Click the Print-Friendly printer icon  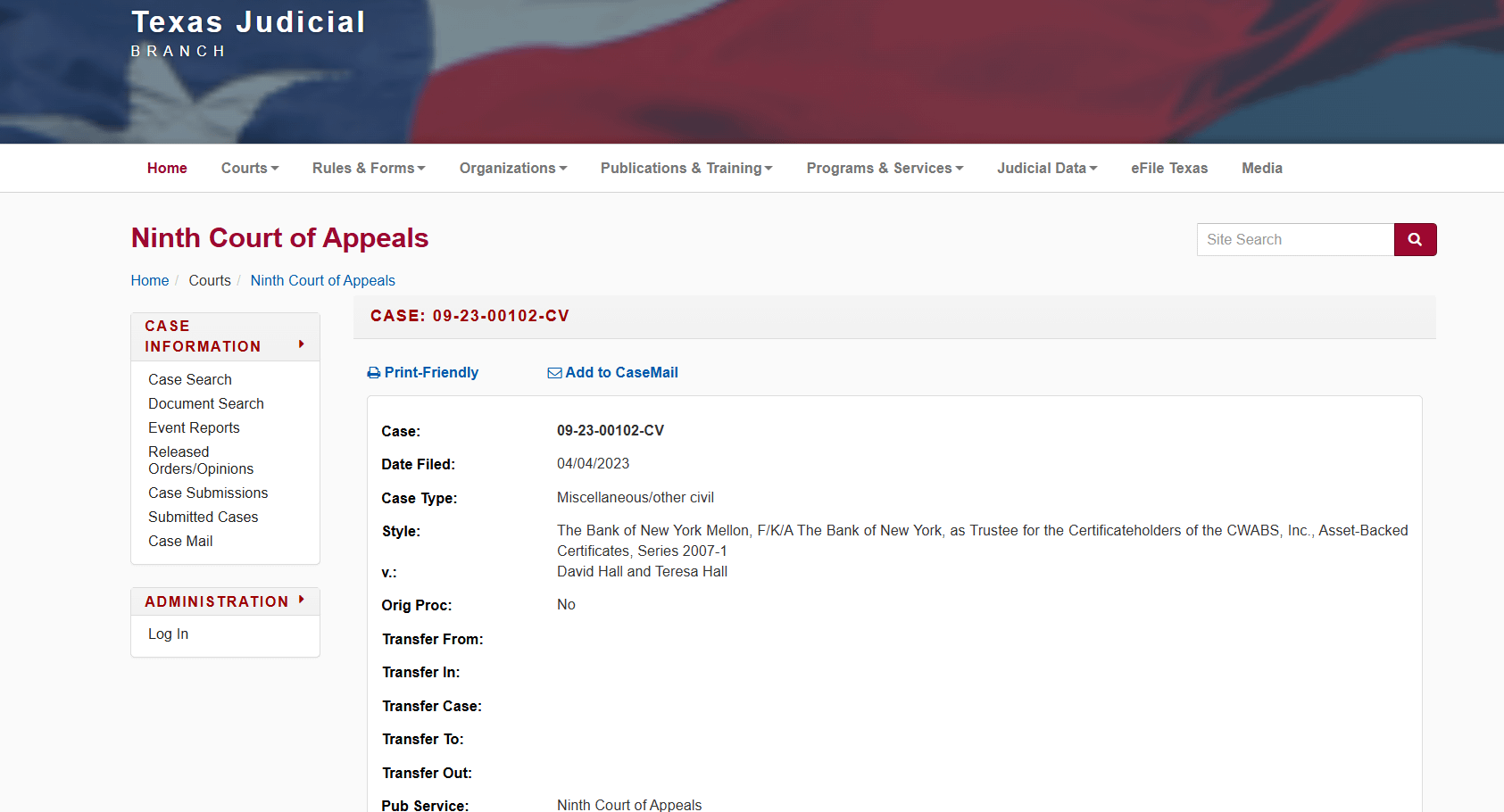374,373
